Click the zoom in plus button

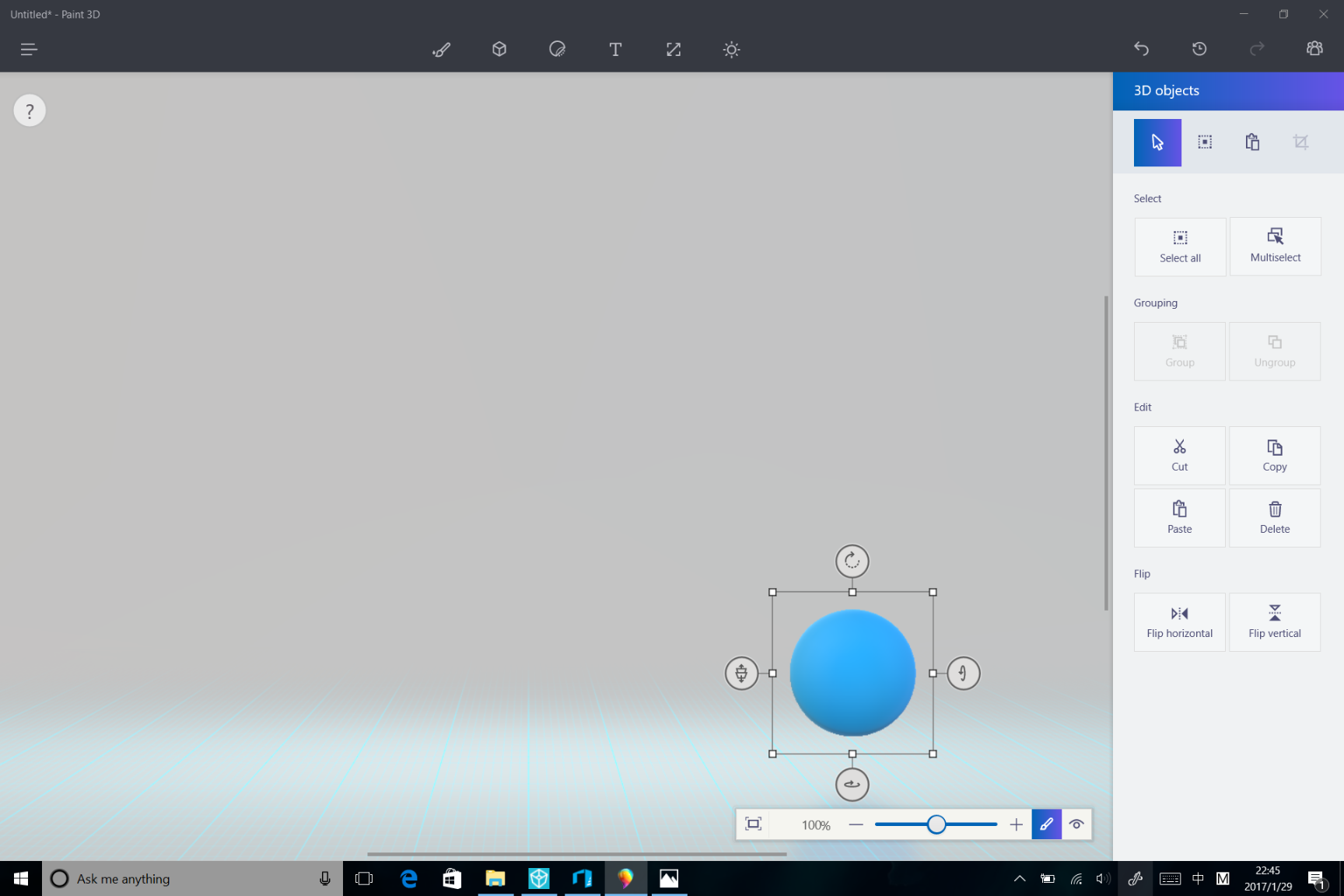[1016, 824]
